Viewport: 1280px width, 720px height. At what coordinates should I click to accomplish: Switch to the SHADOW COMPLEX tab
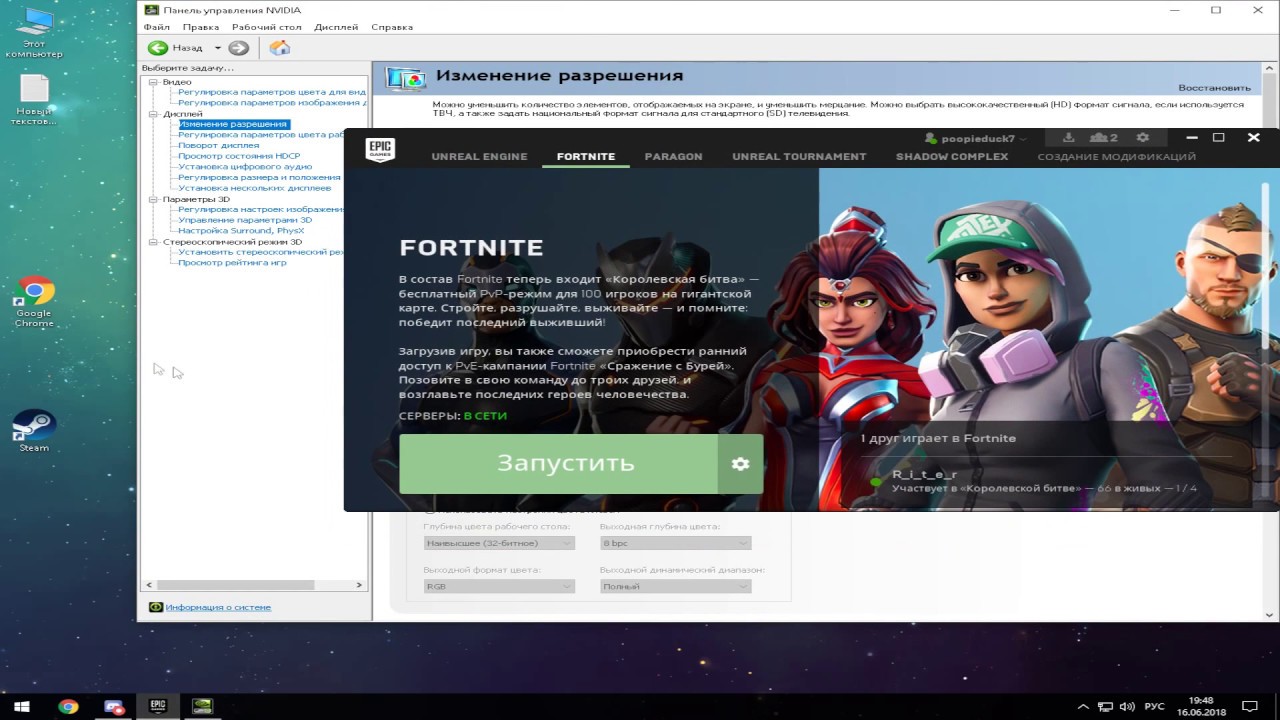[x=952, y=156]
